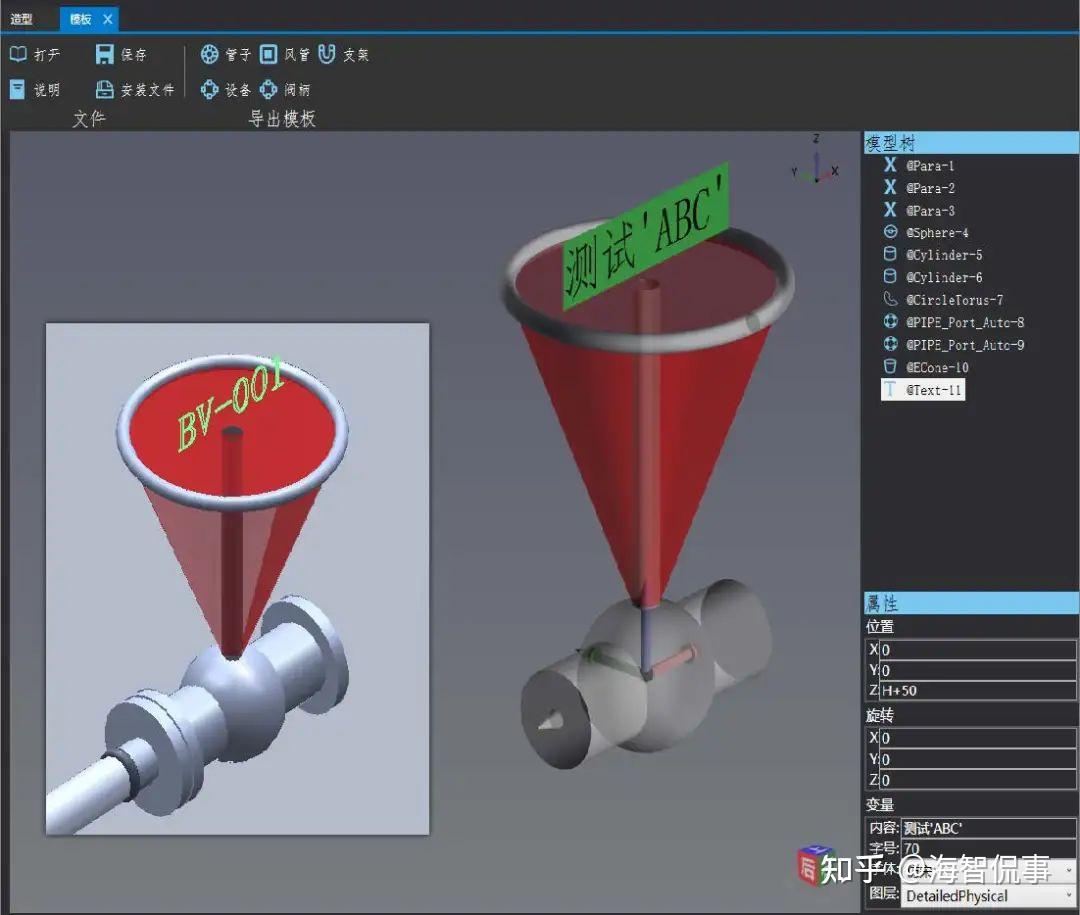Open the 说明 description tool
This screenshot has width=1080, height=915.
tap(38, 89)
